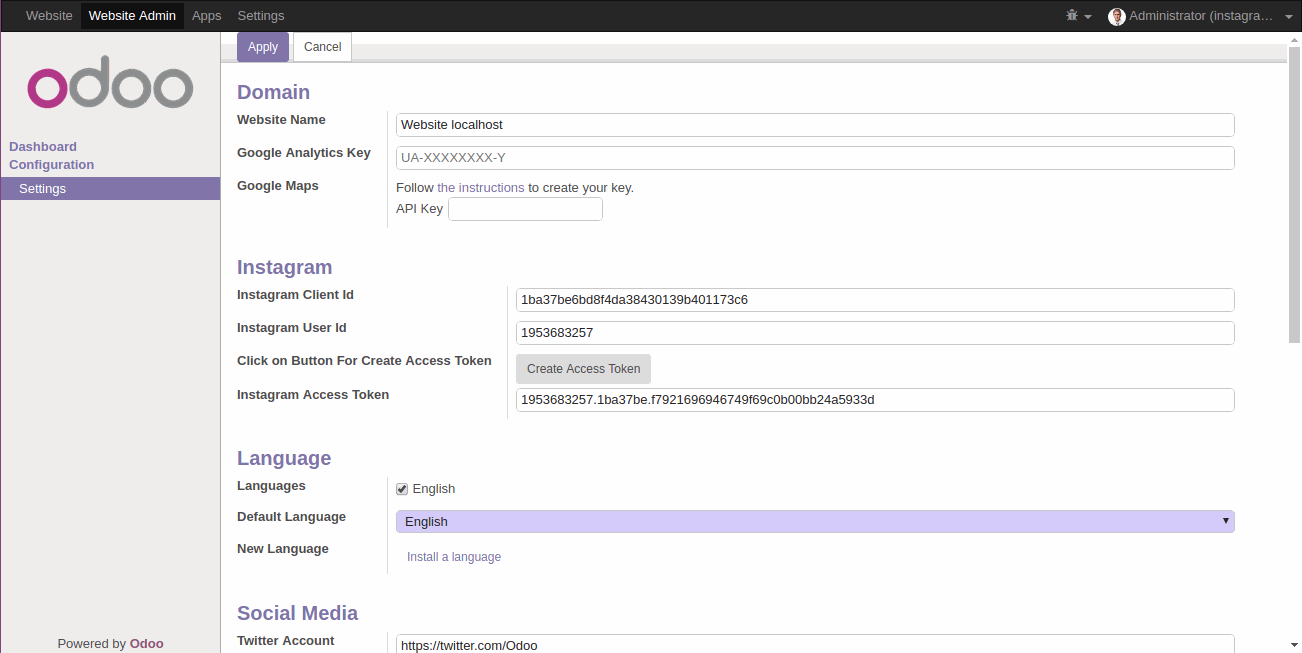Open the Default Language dropdown

tap(815, 522)
